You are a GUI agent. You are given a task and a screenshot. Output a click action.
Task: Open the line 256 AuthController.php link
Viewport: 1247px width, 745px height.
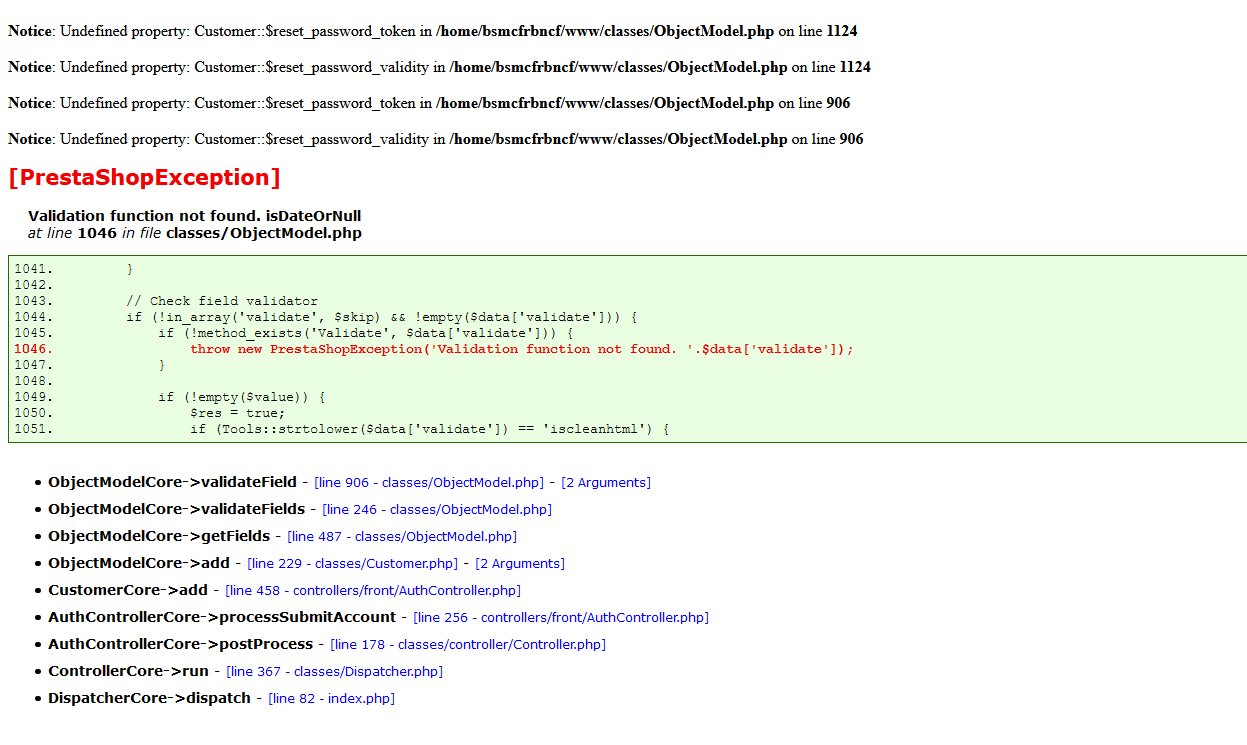(561, 617)
